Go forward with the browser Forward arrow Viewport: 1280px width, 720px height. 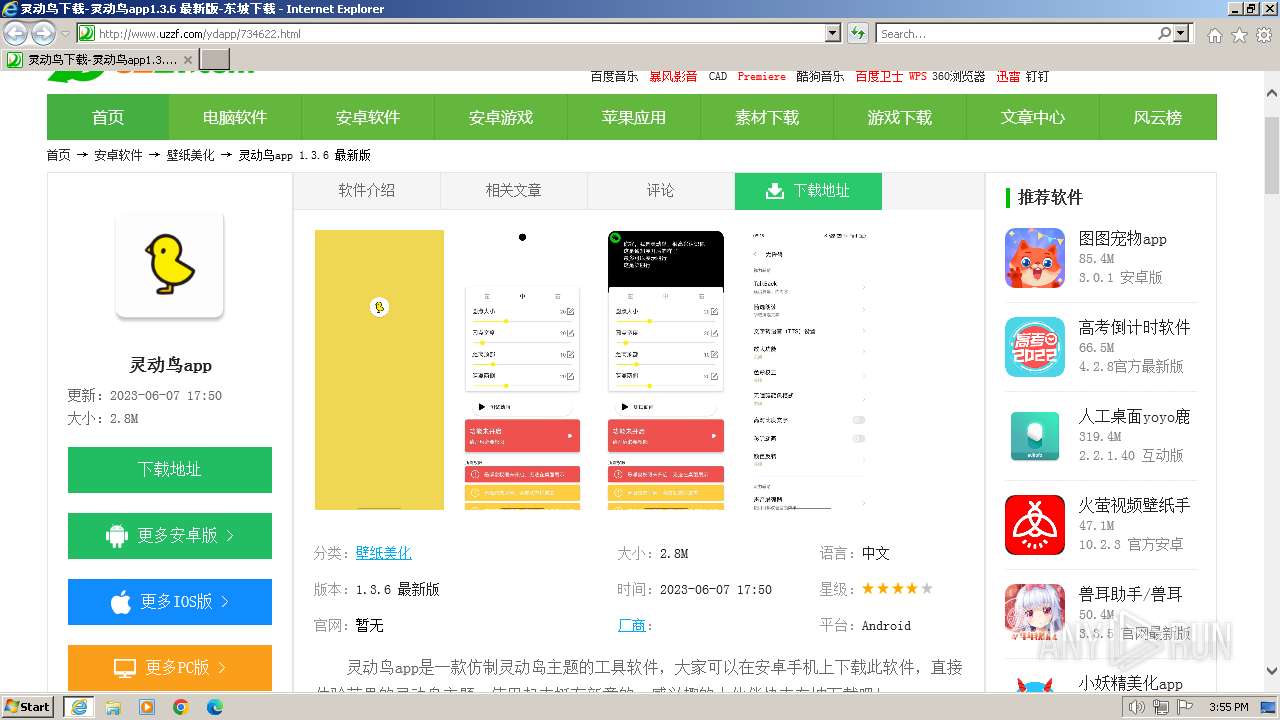pyautogui.click(x=43, y=33)
